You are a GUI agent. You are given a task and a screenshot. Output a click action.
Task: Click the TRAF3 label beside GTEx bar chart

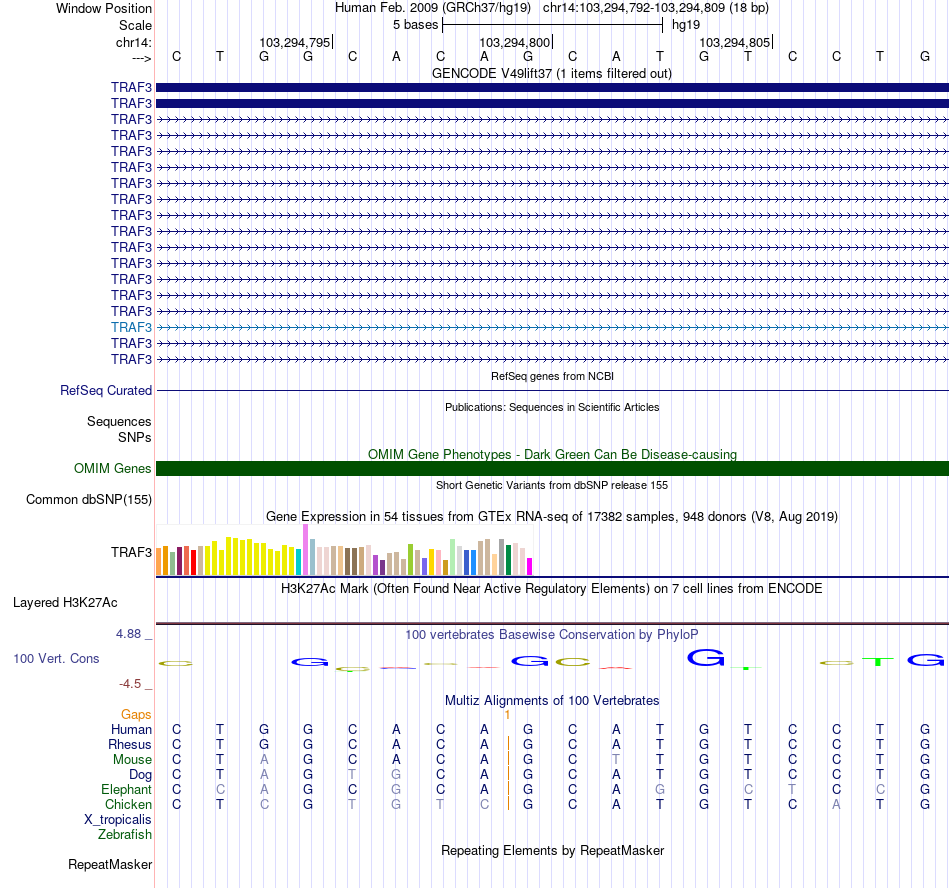point(131,552)
